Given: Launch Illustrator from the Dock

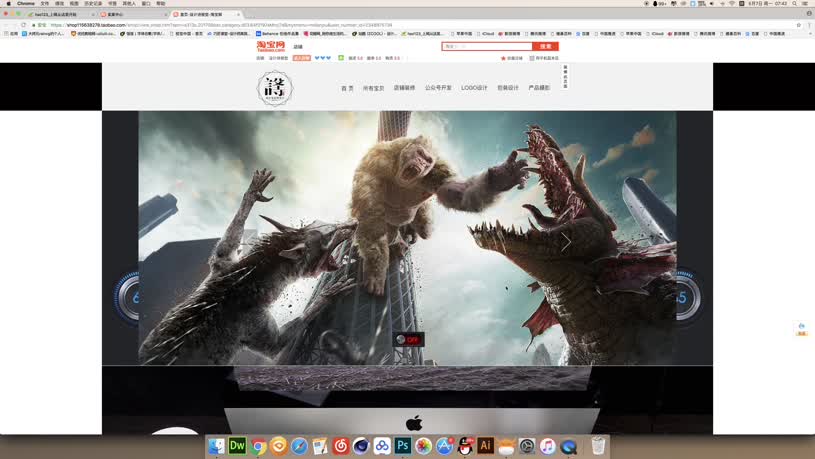Looking at the screenshot, I should [x=485, y=446].
